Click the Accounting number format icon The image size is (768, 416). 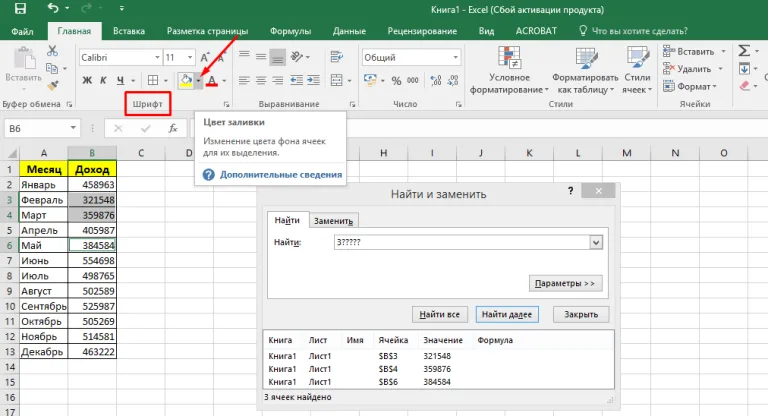370,80
